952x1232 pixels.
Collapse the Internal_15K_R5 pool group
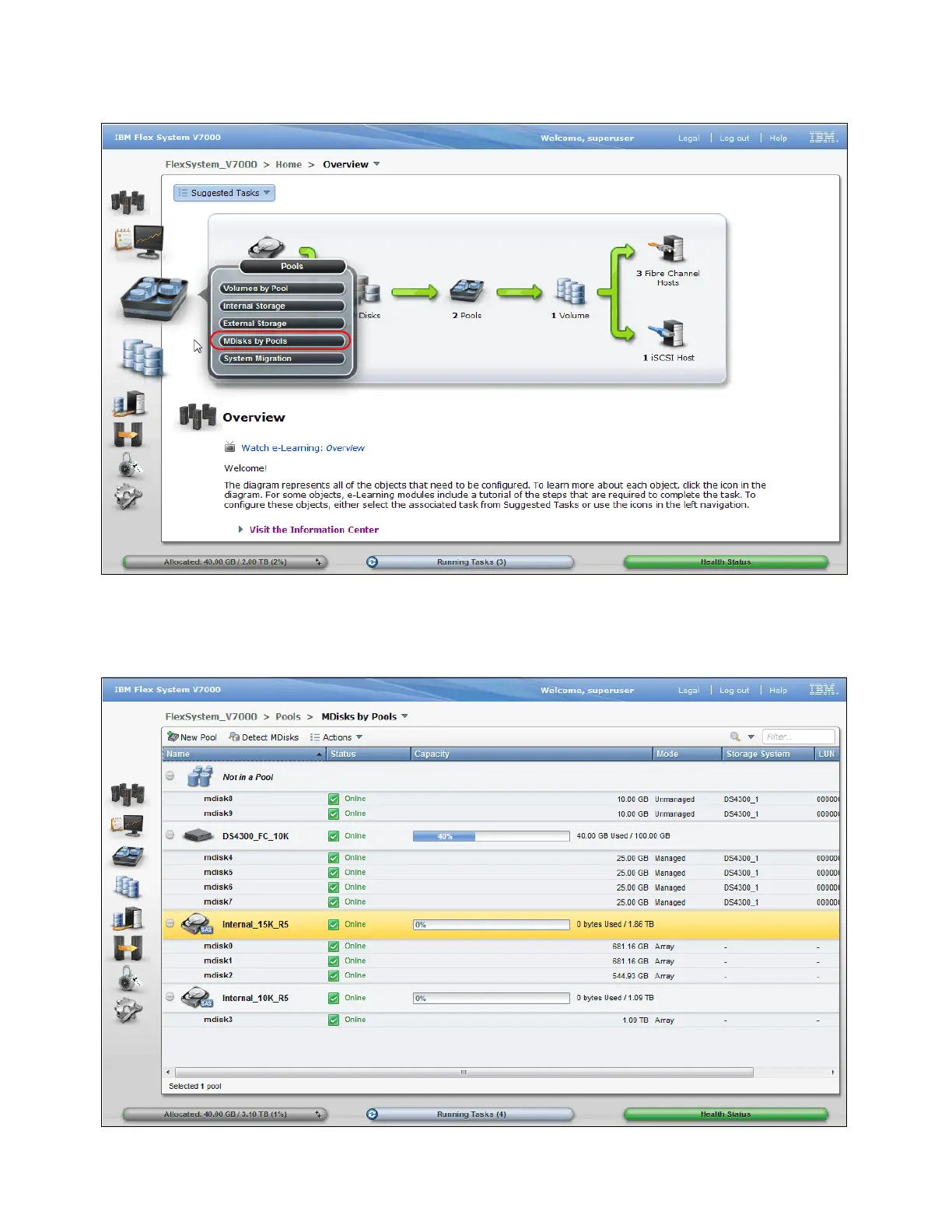pos(170,923)
